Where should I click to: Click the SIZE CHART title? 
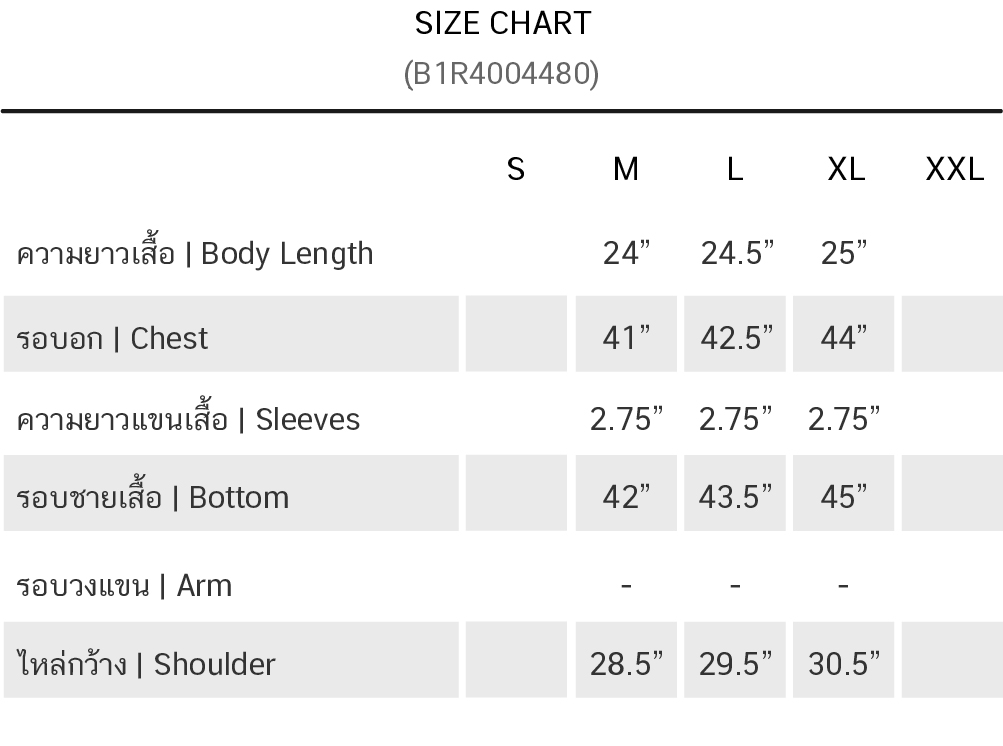(503, 24)
